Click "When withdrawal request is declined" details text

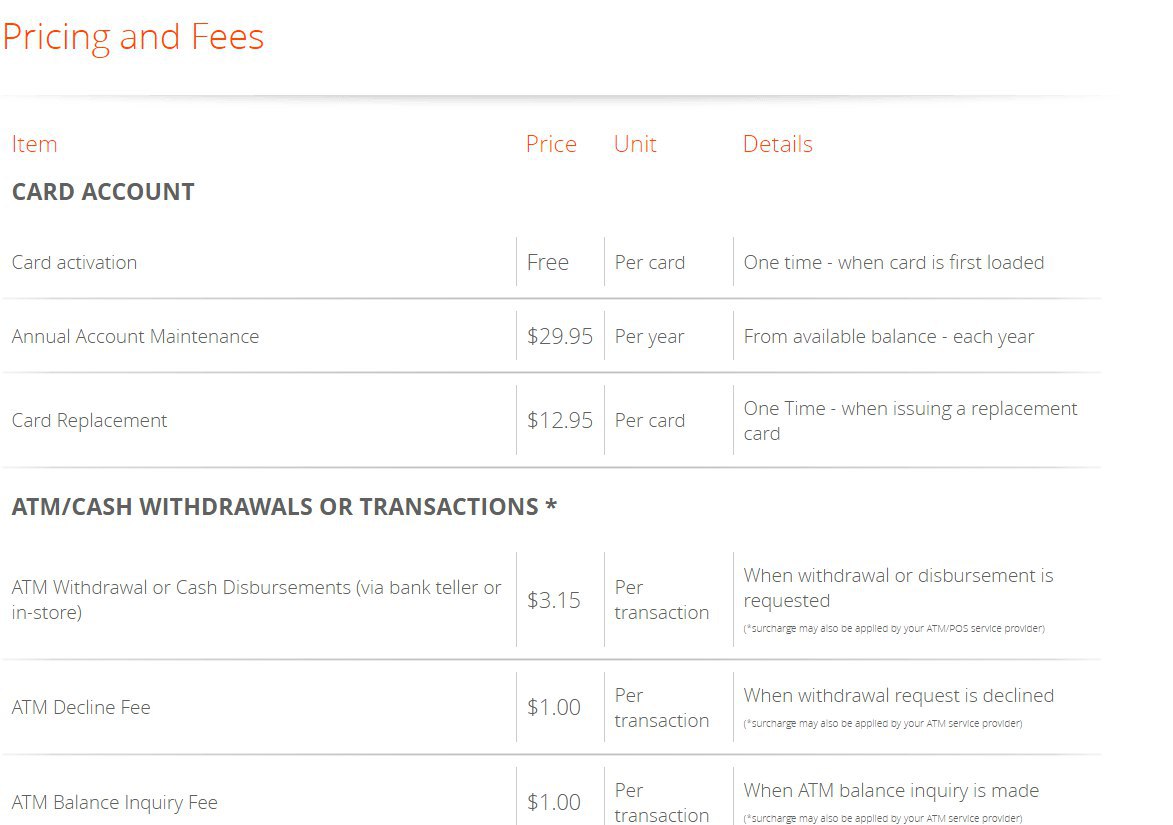(898, 696)
